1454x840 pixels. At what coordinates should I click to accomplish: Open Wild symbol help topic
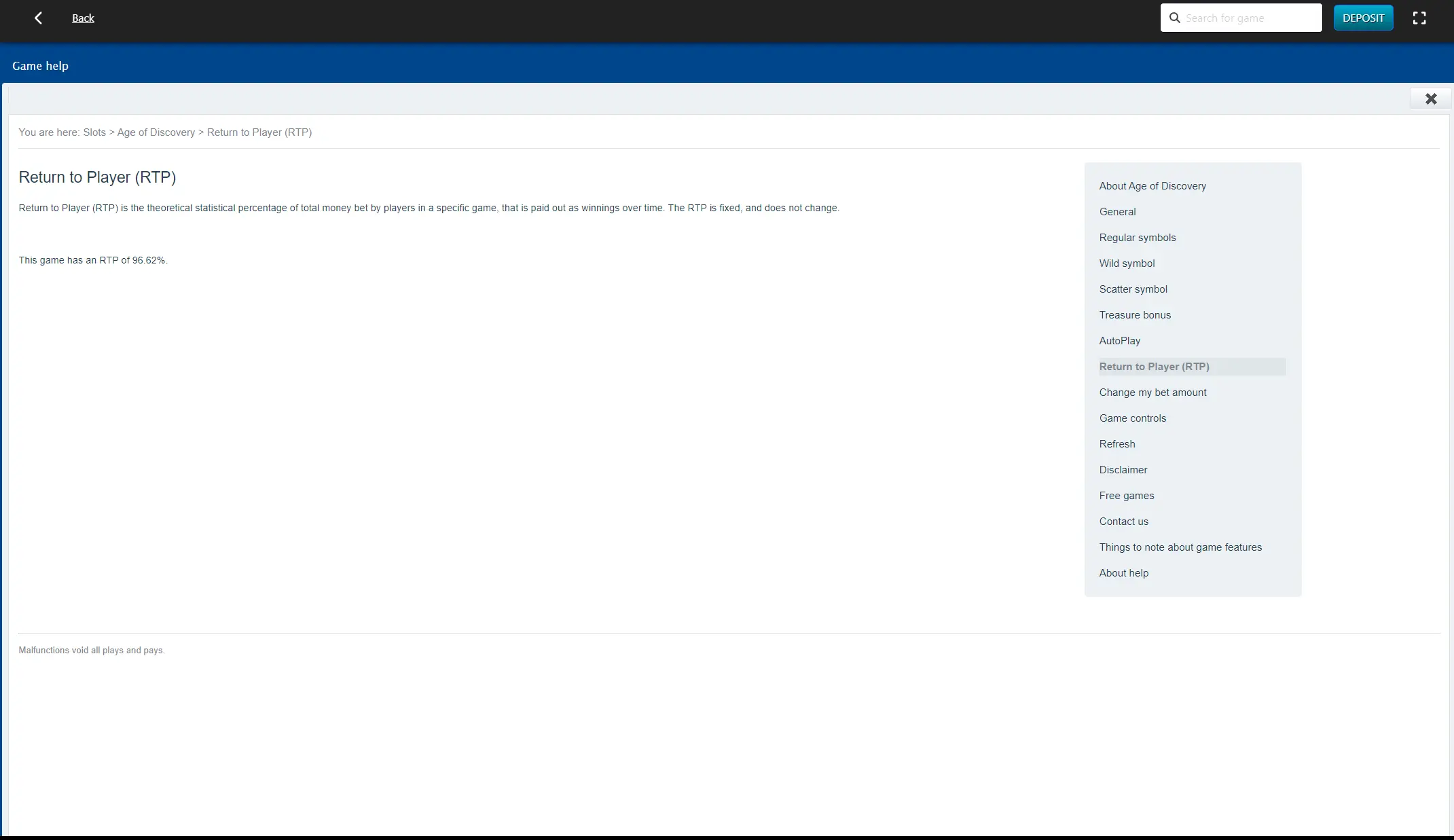click(x=1127, y=263)
